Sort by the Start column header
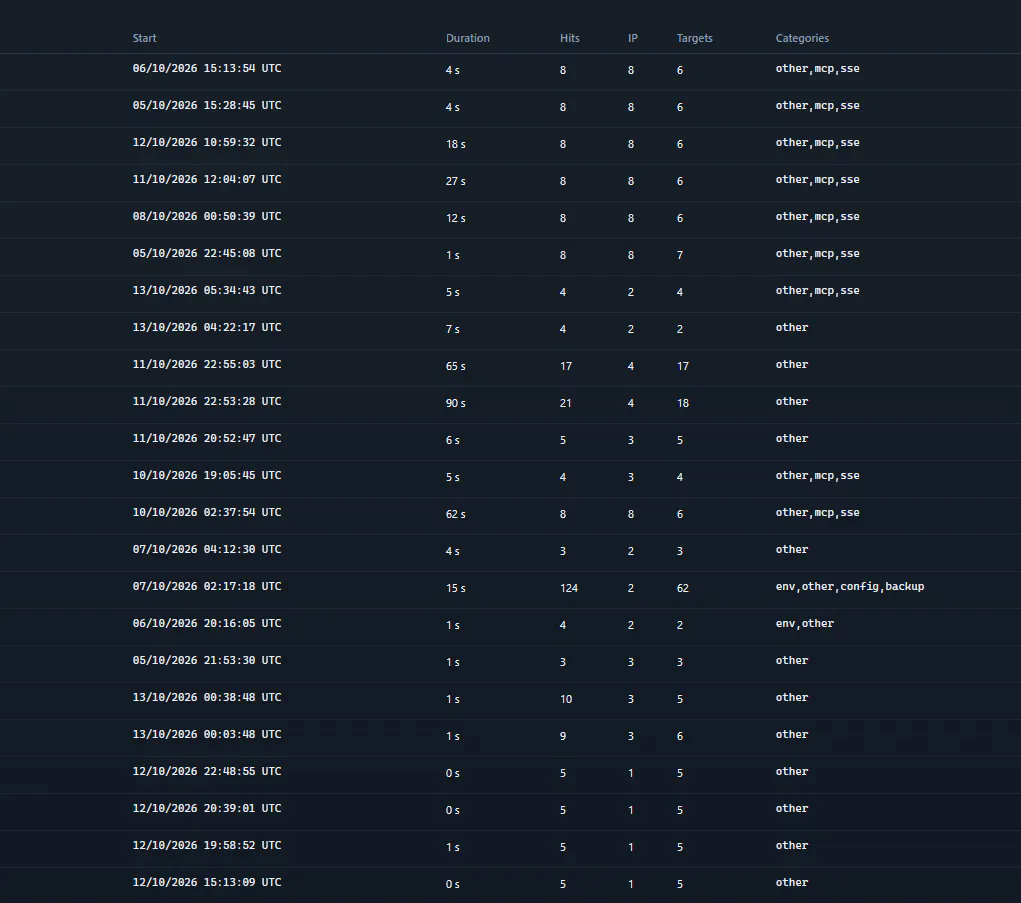Screen dimensions: 1021x903 (x=145, y=38)
